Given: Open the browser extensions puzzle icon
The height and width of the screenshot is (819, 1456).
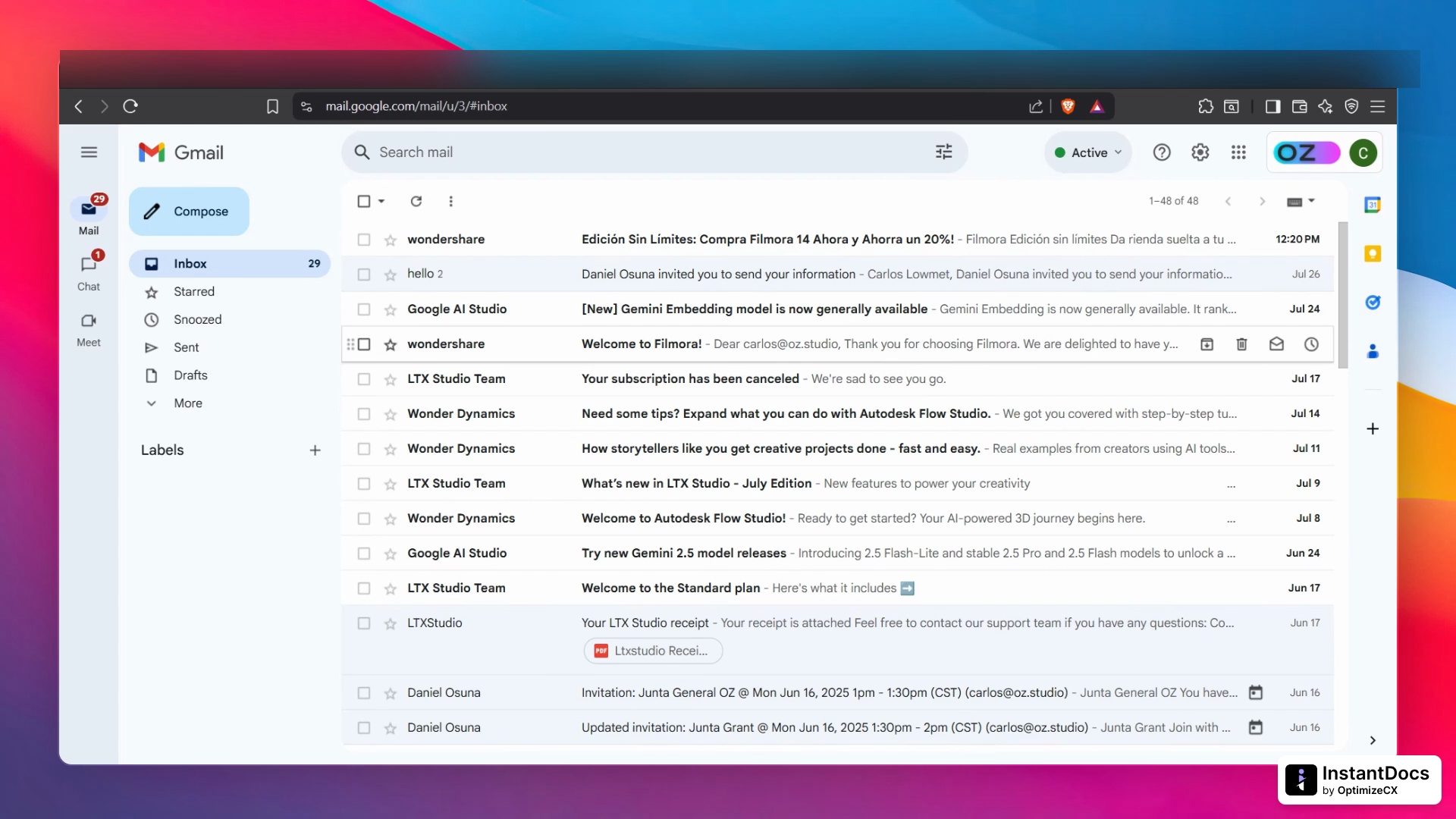Looking at the screenshot, I should point(1206,106).
